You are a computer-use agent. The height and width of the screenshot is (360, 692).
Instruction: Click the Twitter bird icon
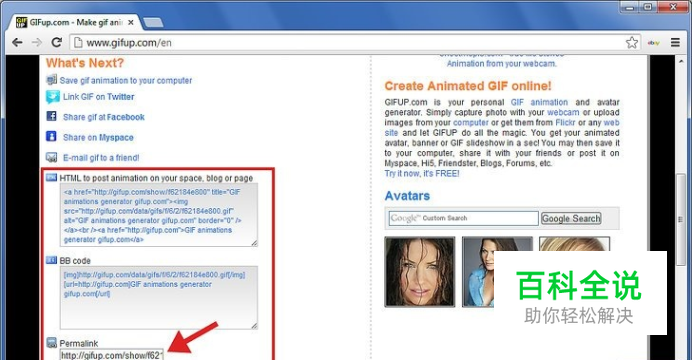pyautogui.click(x=53, y=97)
